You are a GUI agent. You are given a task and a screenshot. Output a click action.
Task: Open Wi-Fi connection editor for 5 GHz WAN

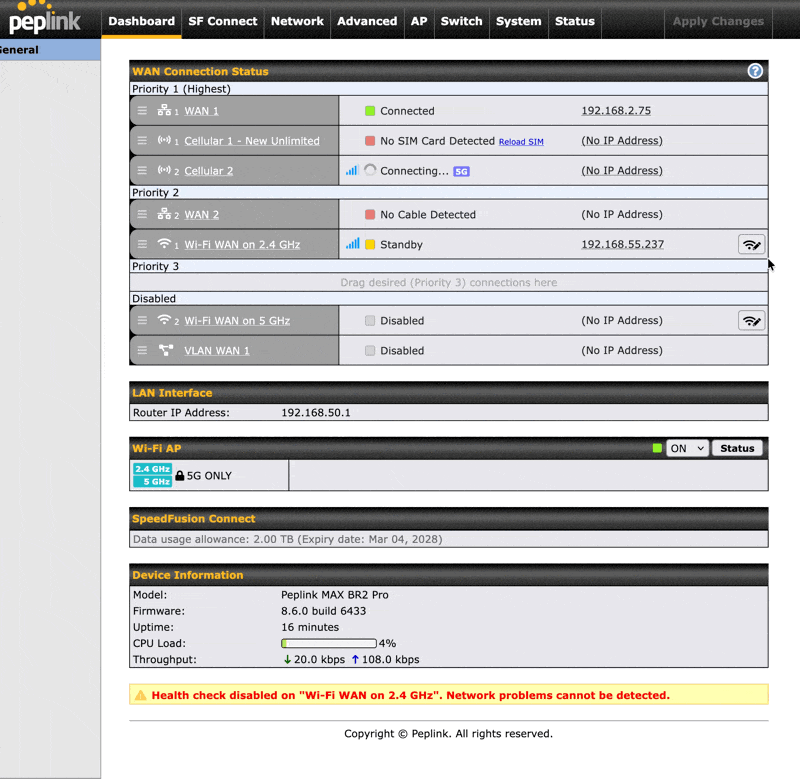752,320
